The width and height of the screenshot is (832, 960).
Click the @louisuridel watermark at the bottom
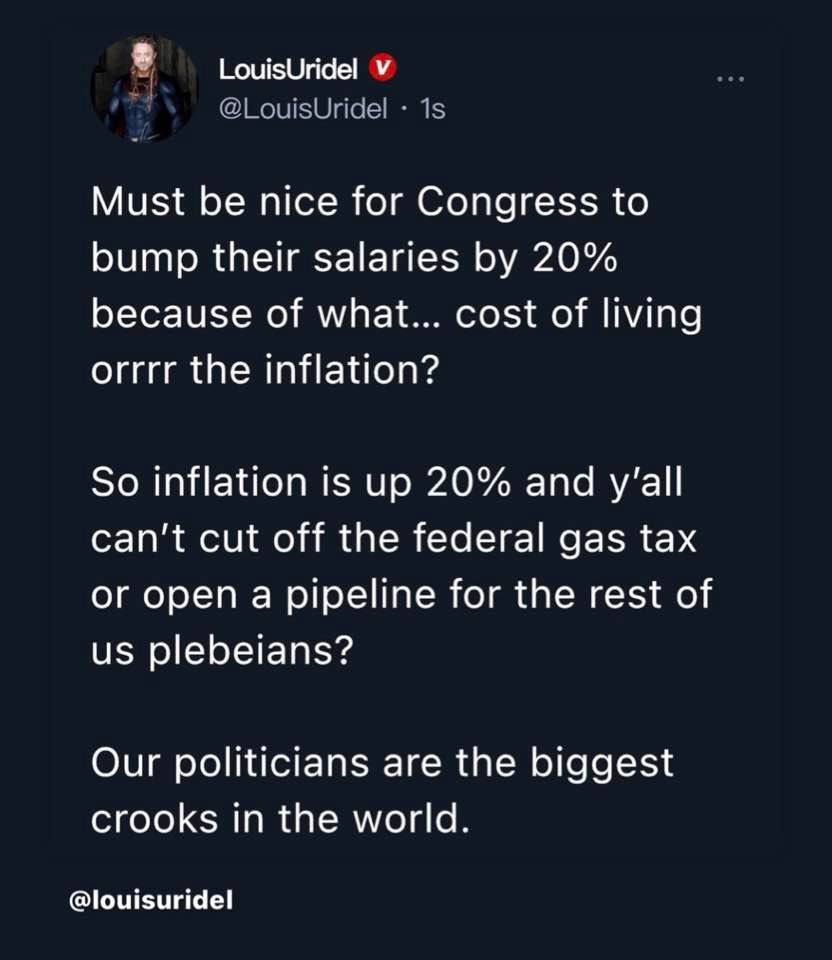[150, 900]
